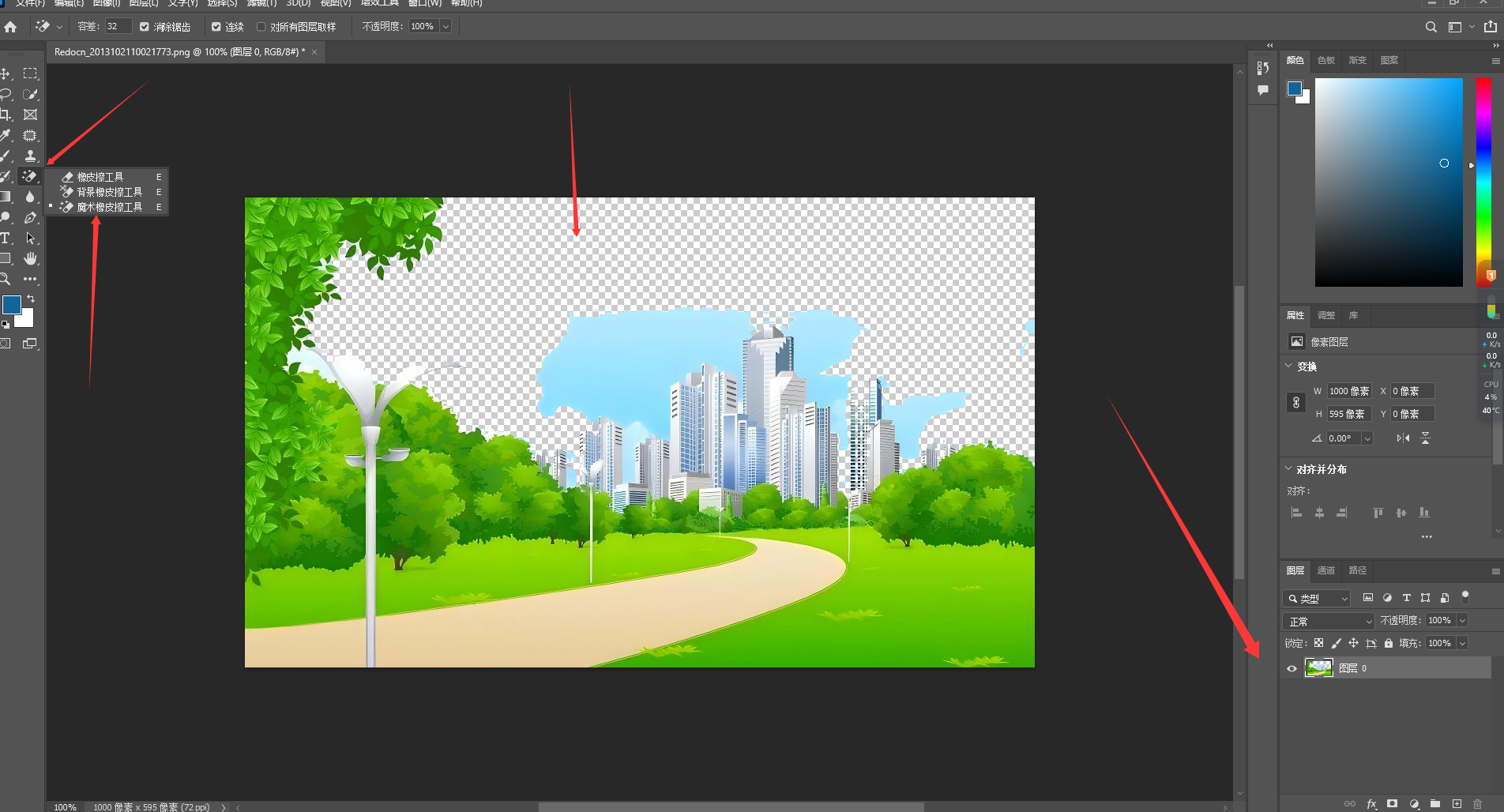The image size is (1504, 812).
Task: Pick a shade in the color field
Action: [1389, 182]
